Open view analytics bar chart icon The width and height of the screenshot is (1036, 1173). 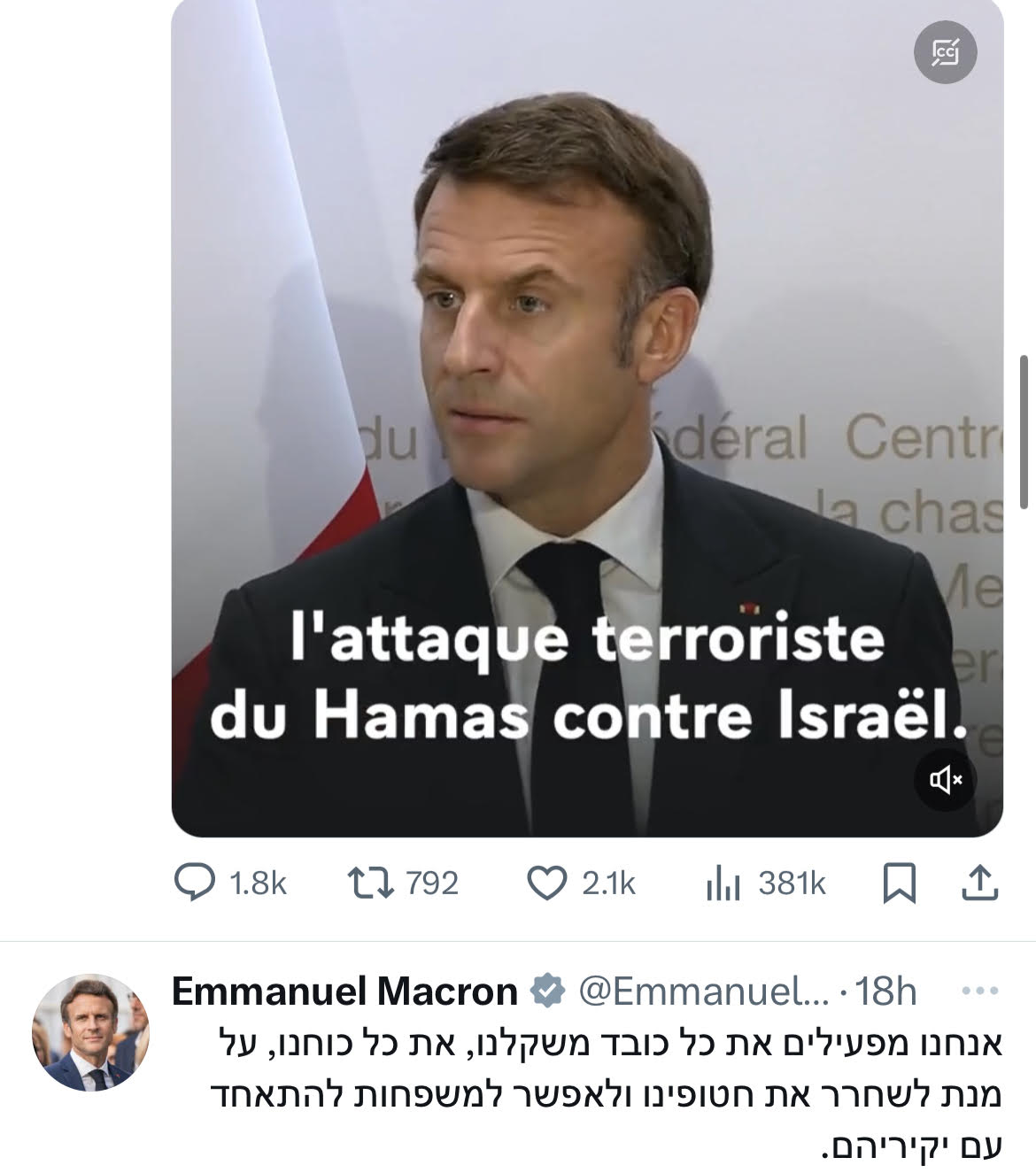723,884
